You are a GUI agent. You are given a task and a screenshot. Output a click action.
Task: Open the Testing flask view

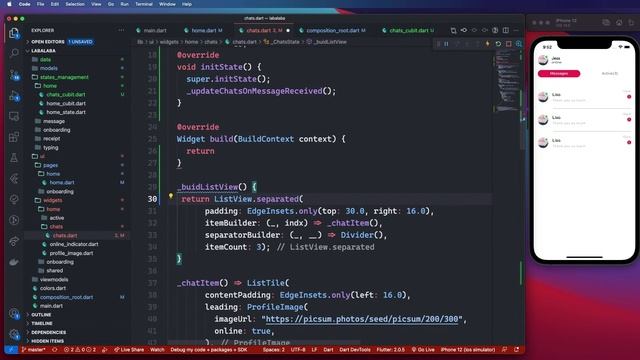(14, 158)
